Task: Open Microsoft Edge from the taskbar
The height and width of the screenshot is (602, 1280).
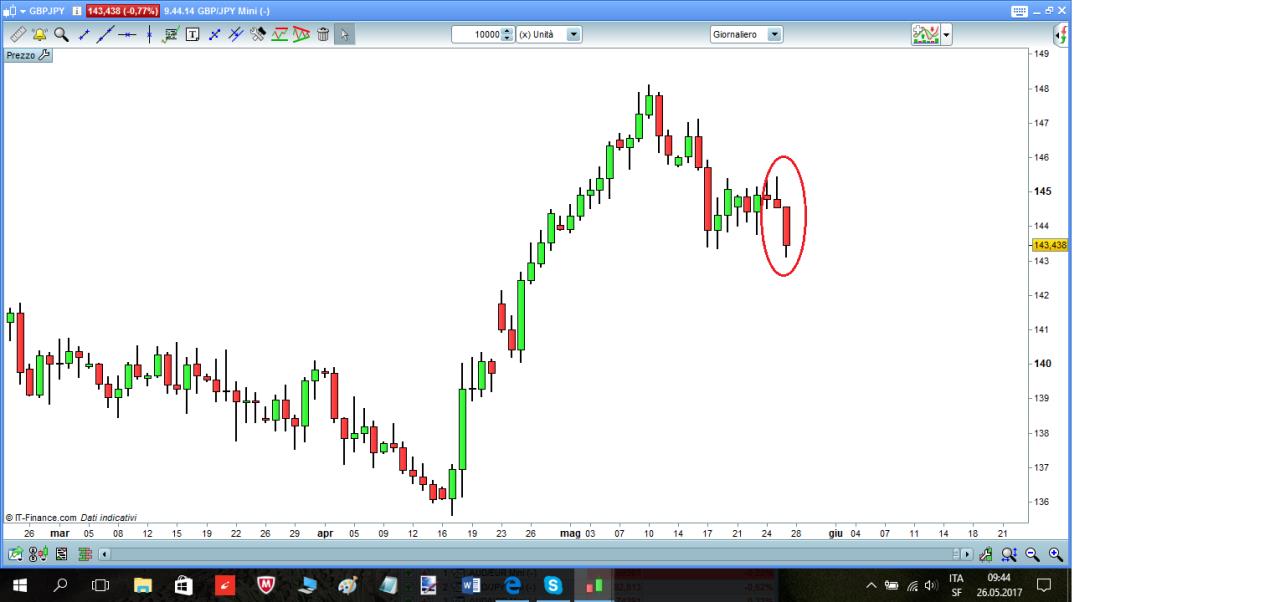Action: tap(514, 586)
